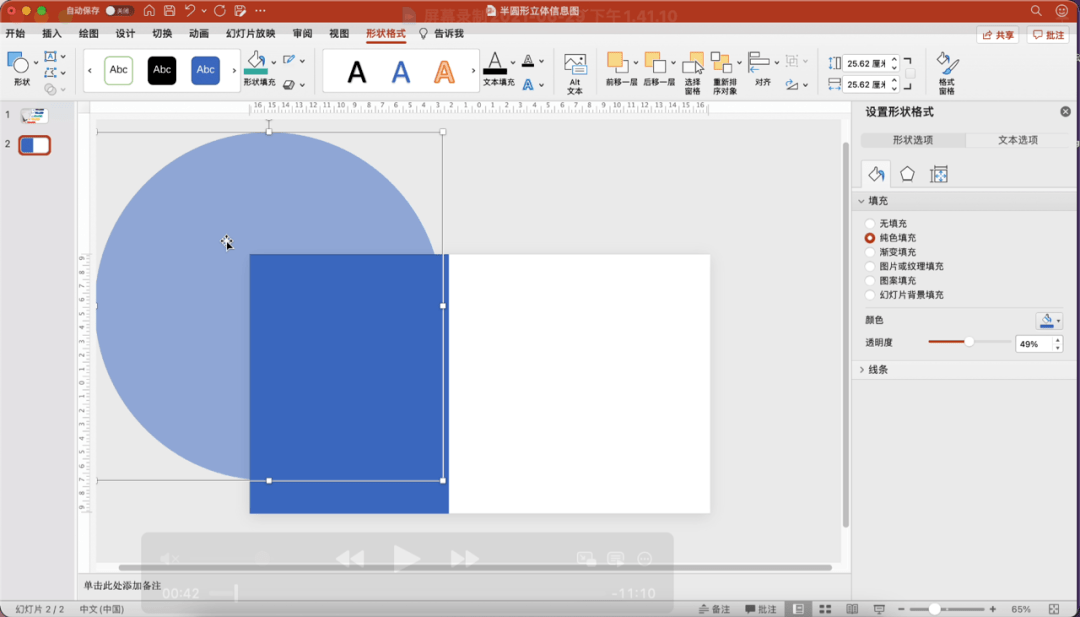The width and height of the screenshot is (1080, 617).
Task: Click the 透明度 transparency slider handle
Action: pos(969,342)
